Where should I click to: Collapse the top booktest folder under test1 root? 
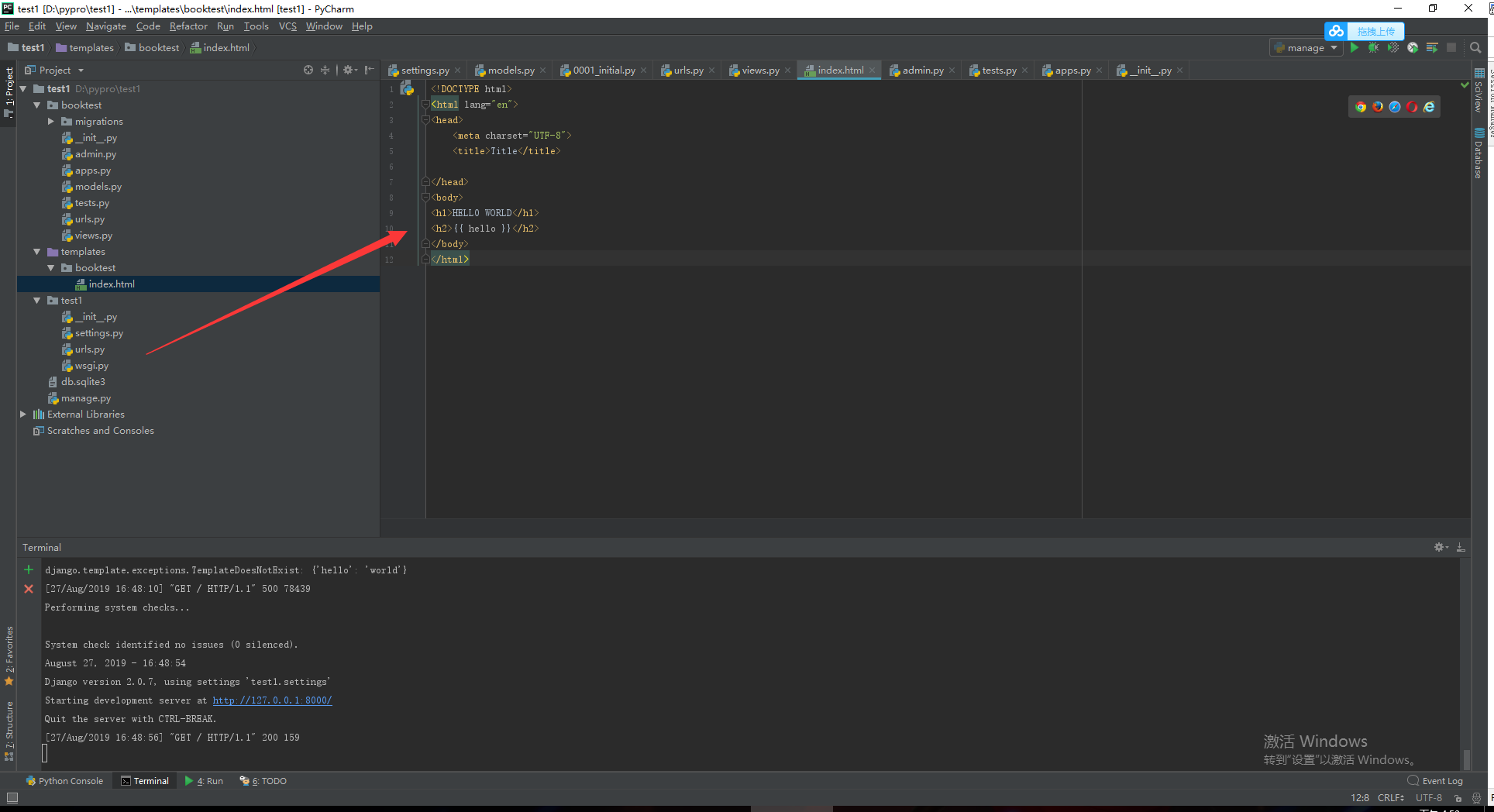(37, 105)
